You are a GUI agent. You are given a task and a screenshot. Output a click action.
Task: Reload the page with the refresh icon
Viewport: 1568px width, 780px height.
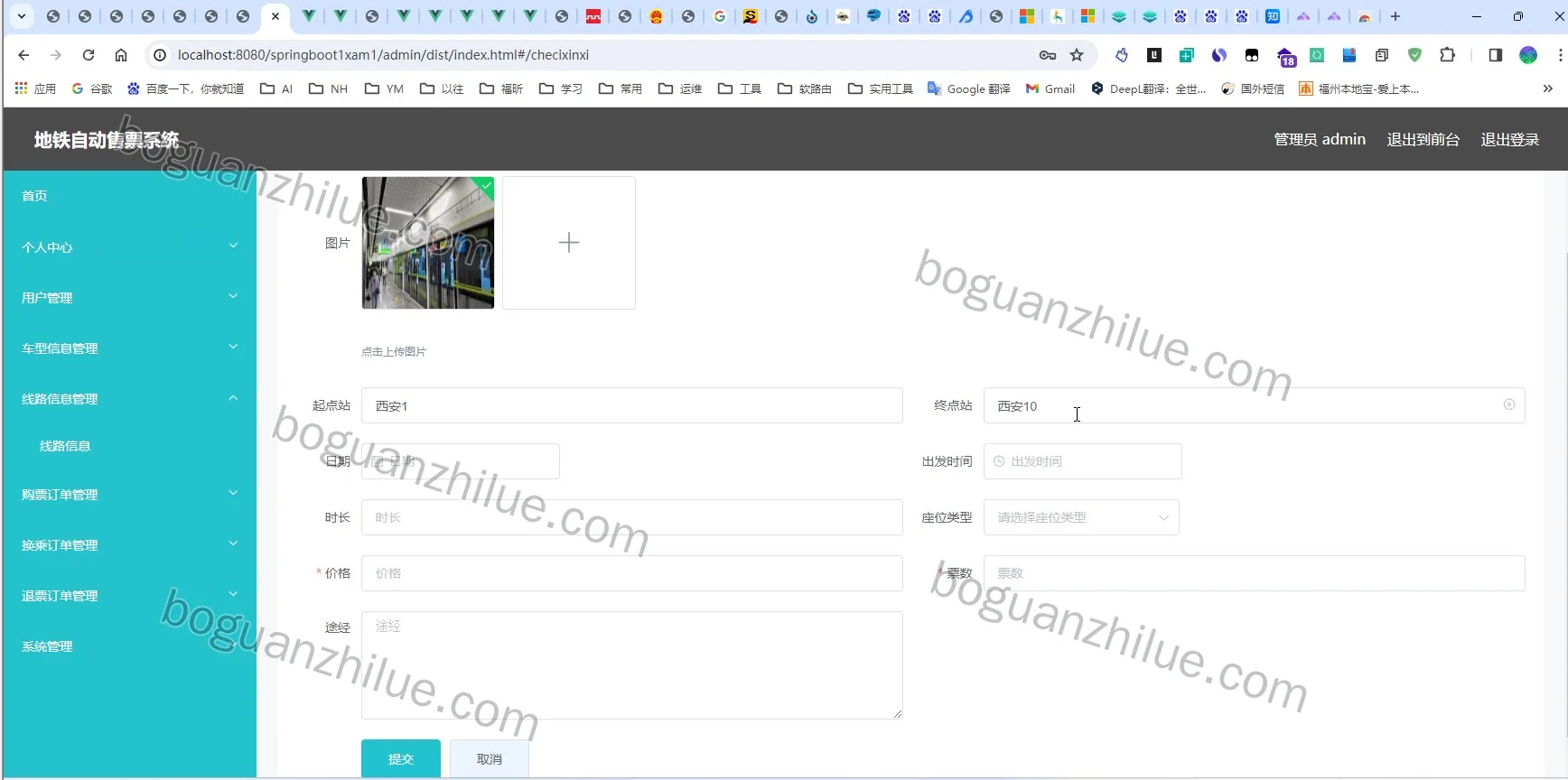(89, 55)
